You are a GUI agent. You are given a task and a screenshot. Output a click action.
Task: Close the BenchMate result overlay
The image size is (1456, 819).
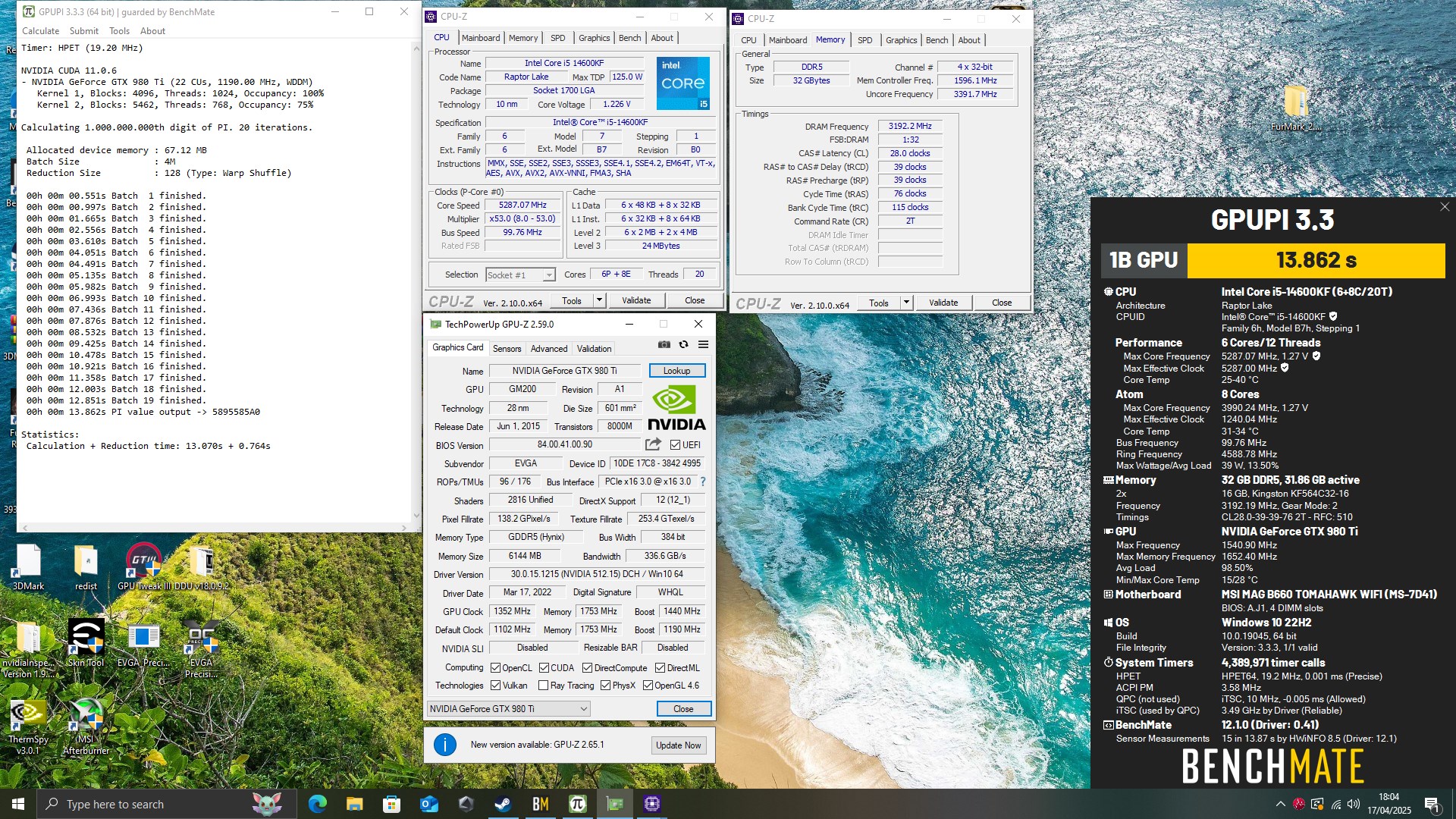(x=1444, y=206)
